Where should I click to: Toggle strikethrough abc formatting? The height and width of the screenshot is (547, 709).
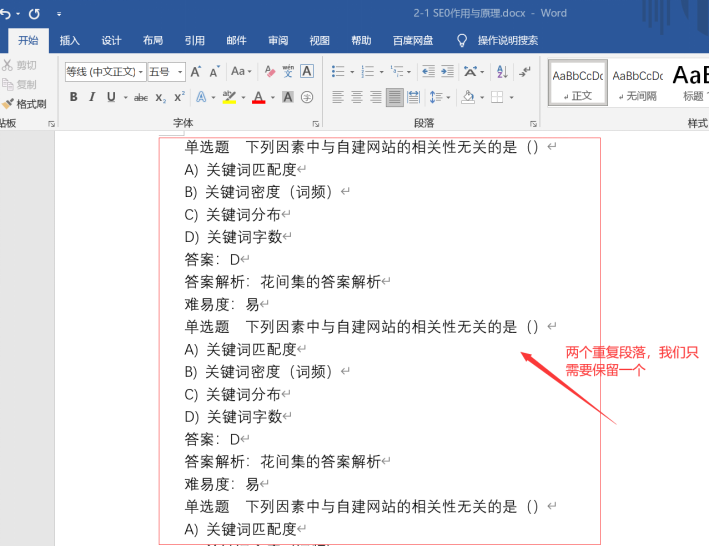point(141,97)
